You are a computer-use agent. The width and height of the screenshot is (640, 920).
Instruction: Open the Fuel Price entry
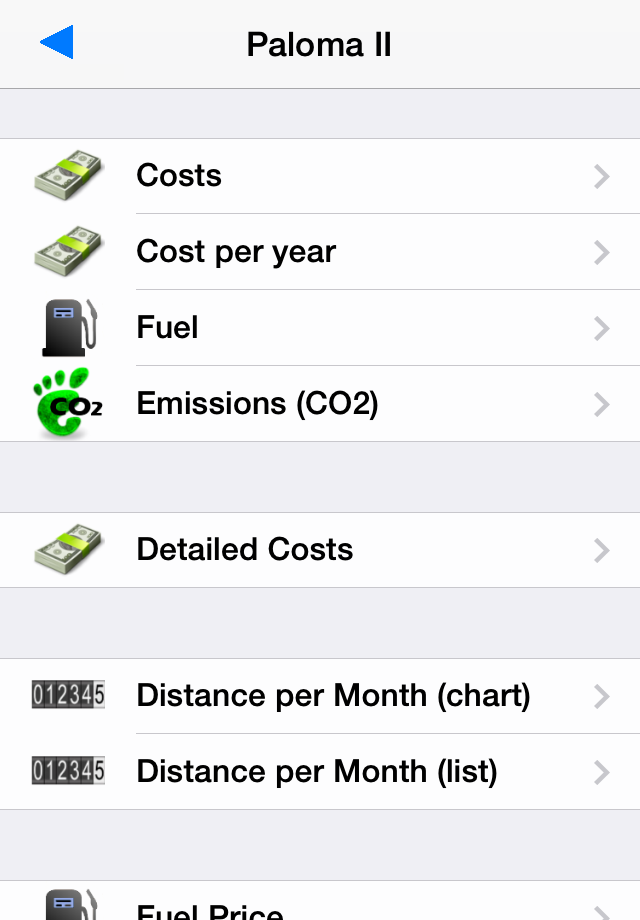pyautogui.click(x=320, y=901)
